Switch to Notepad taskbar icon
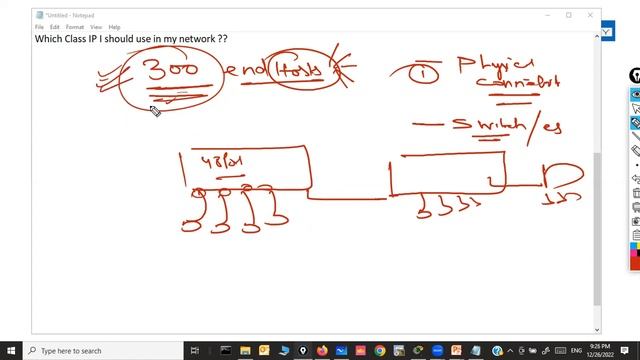The width and height of the screenshot is (640, 360). point(476,350)
